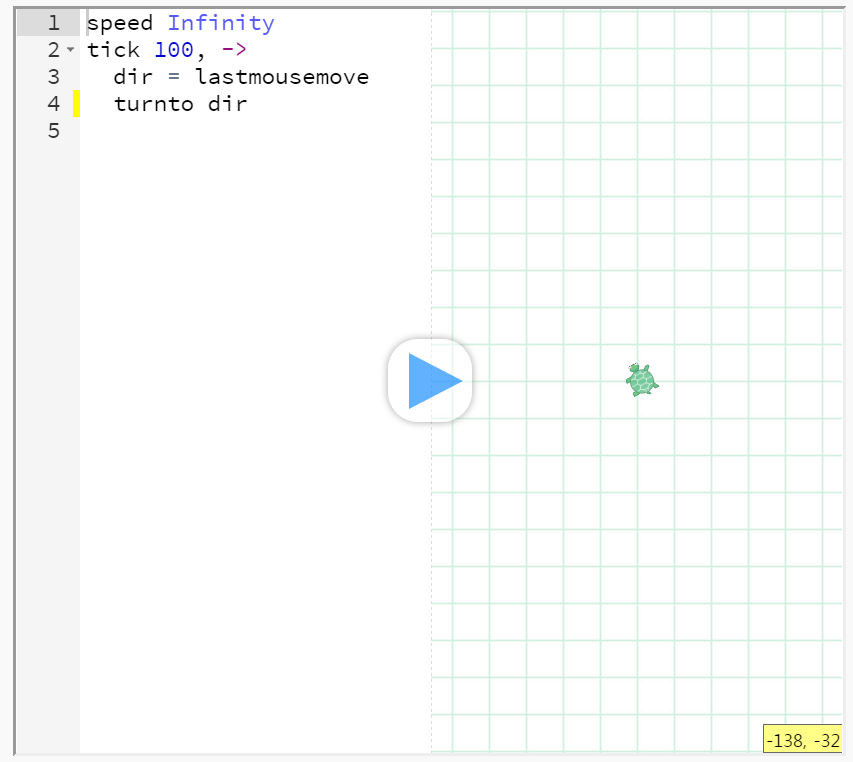This screenshot has width=853, height=762.
Task: Click the yellow gutter marker on line 4
Action: pyautogui.click(x=76, y=104)
